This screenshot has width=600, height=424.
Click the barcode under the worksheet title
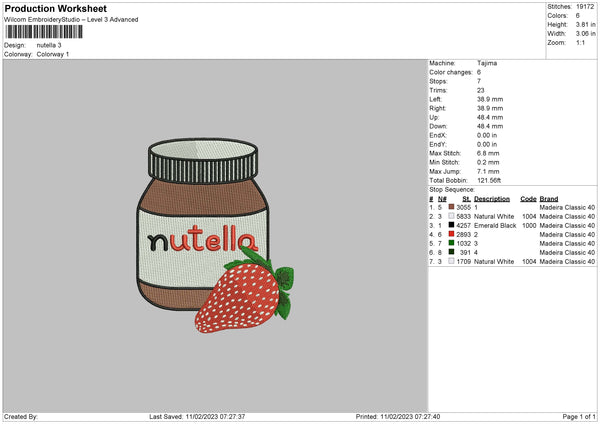pyautogui.click(x=44, y=32)
